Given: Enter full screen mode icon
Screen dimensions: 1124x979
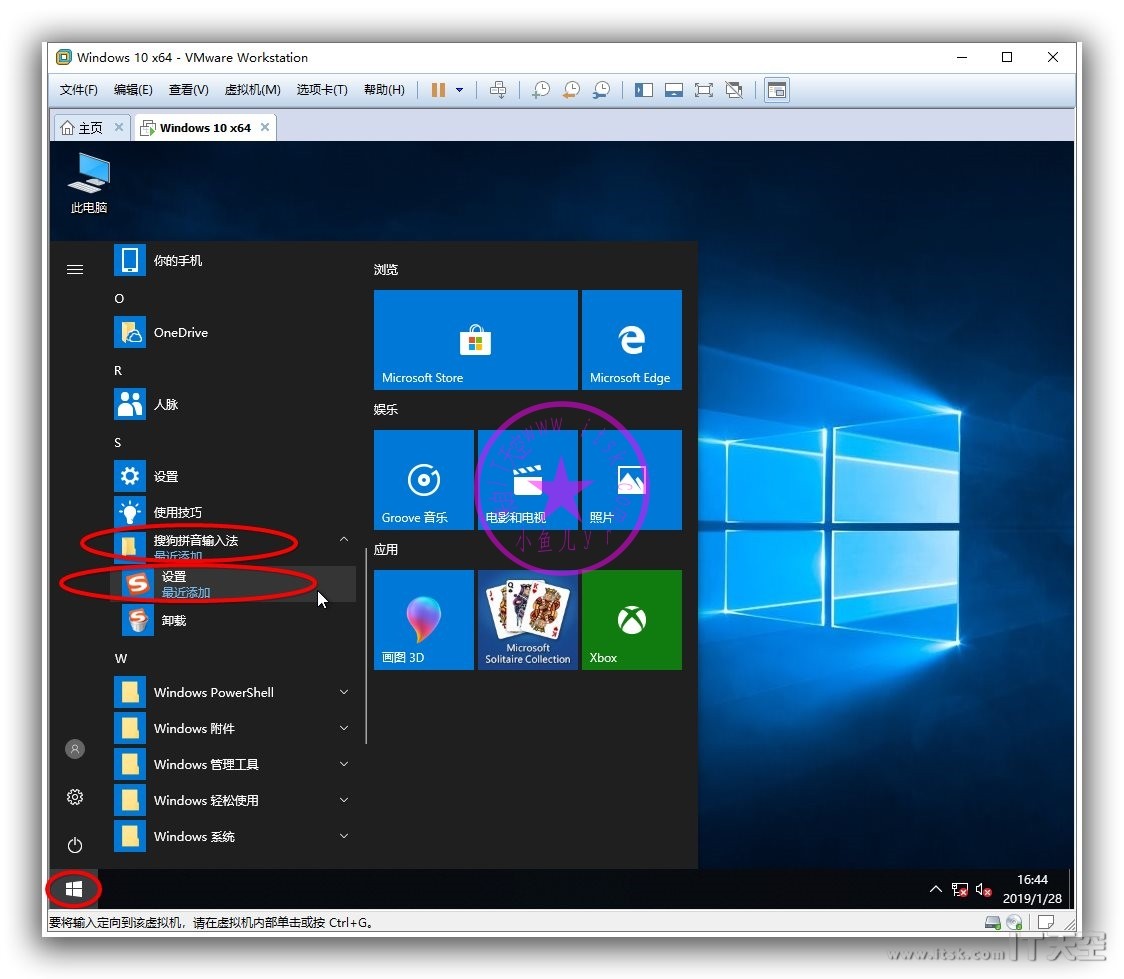Looking at the screenshot, I should 704,90.
